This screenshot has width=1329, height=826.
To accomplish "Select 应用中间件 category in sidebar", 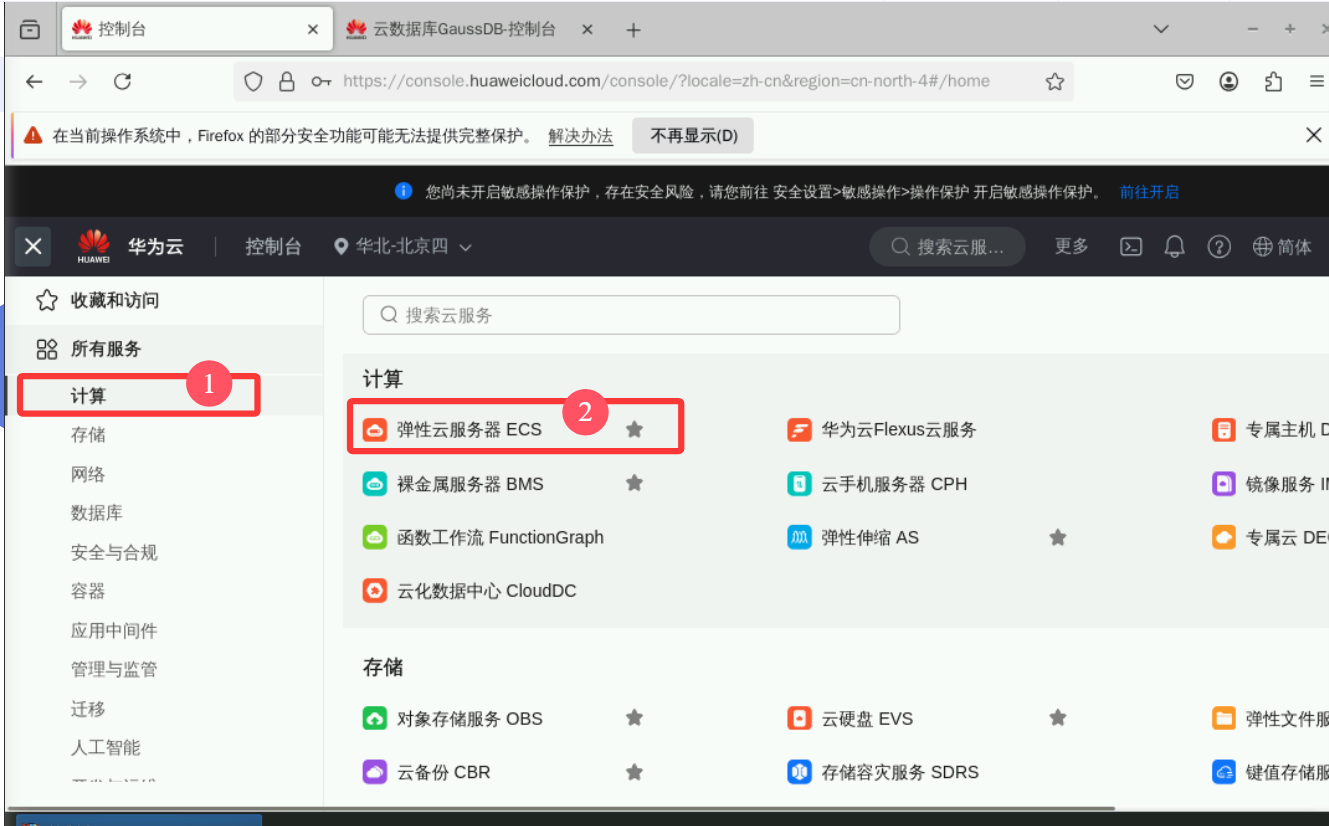I will coord(114,631).
